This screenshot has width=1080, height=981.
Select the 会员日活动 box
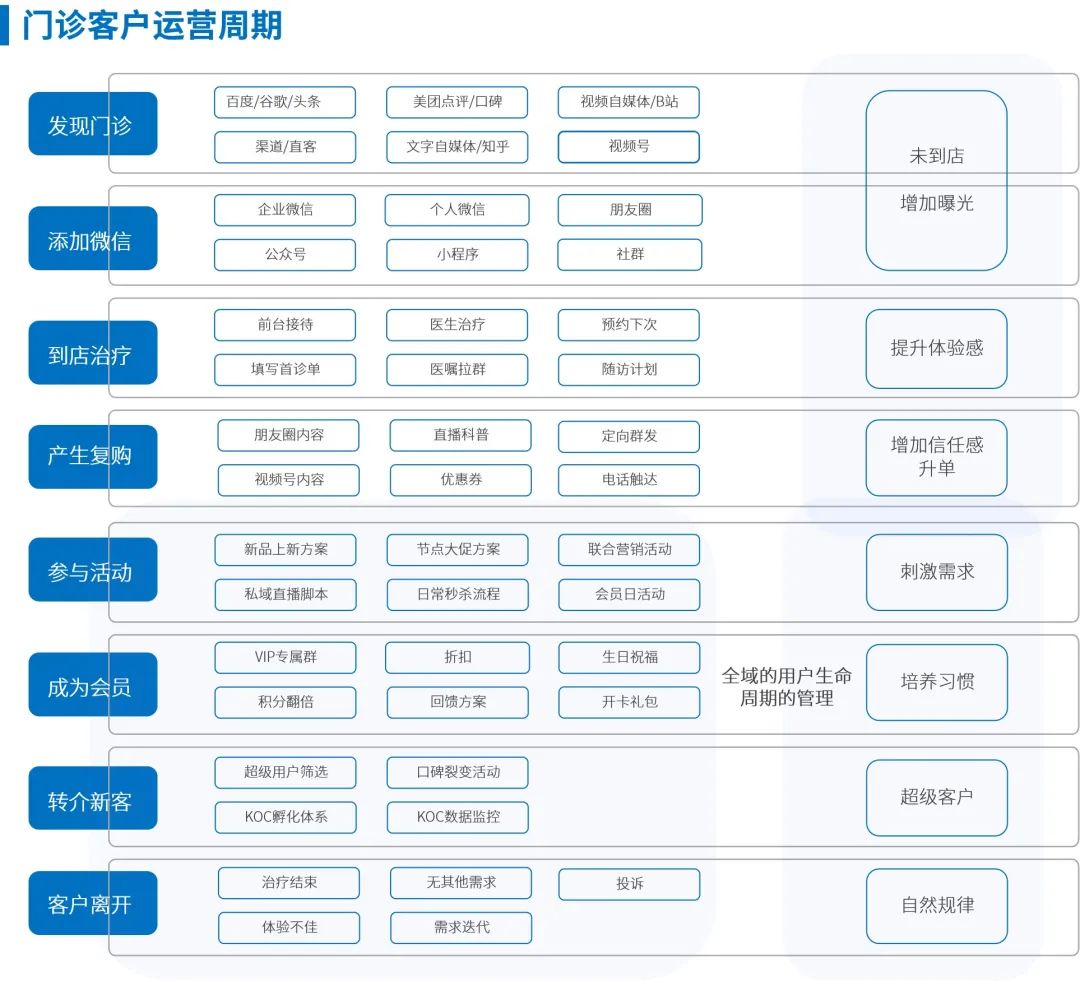(630, 595)
